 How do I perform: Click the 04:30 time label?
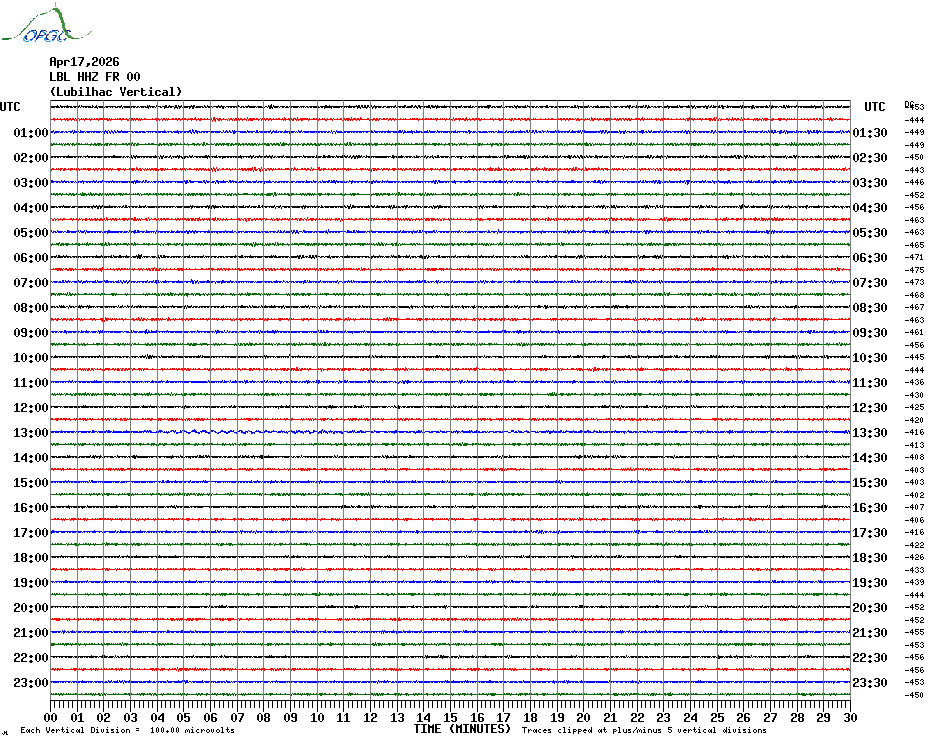(x=870, y=208)
